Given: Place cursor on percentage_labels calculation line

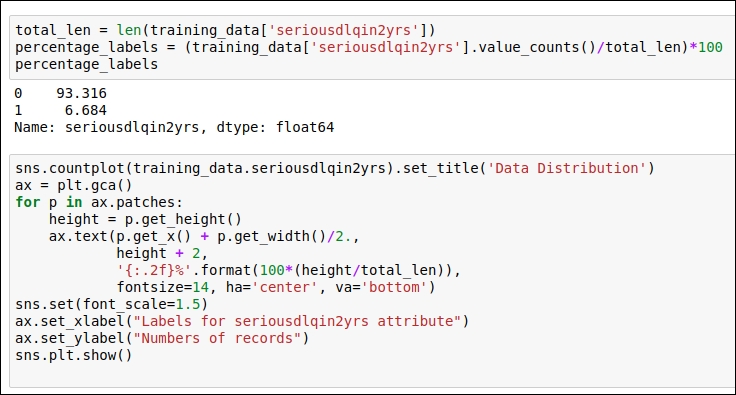Looking at the screenshot, I should (368, 47).
